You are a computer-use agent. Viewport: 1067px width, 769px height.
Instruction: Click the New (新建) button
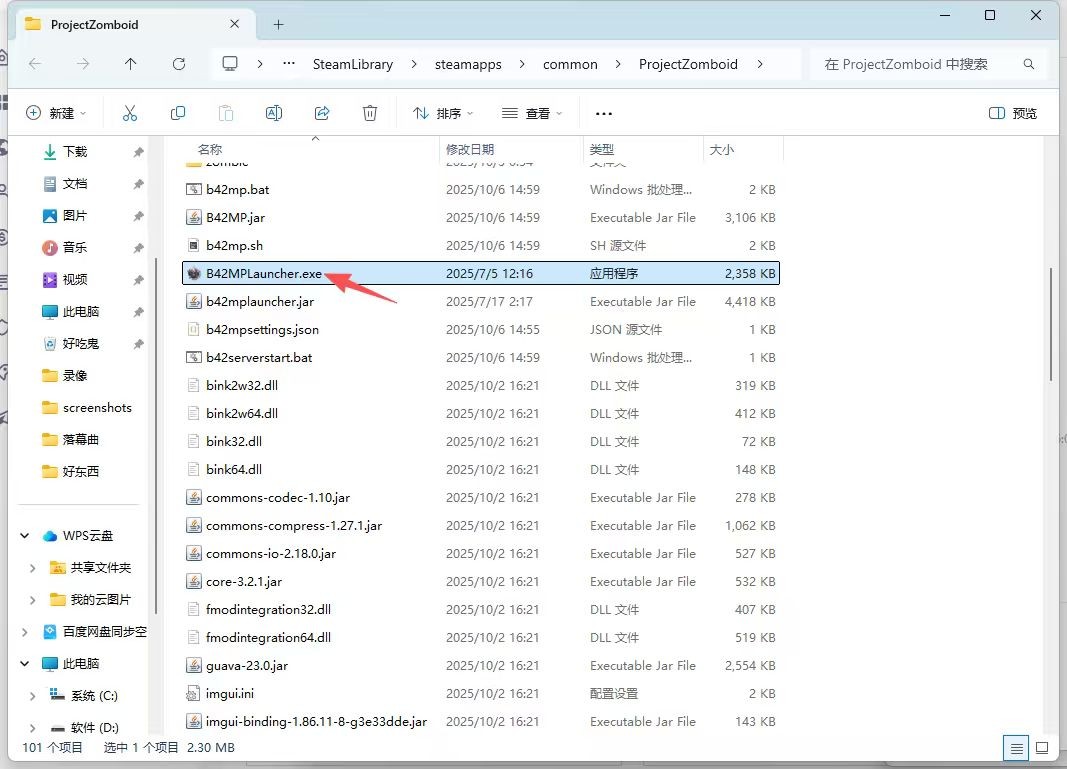[x=56, y=113]
